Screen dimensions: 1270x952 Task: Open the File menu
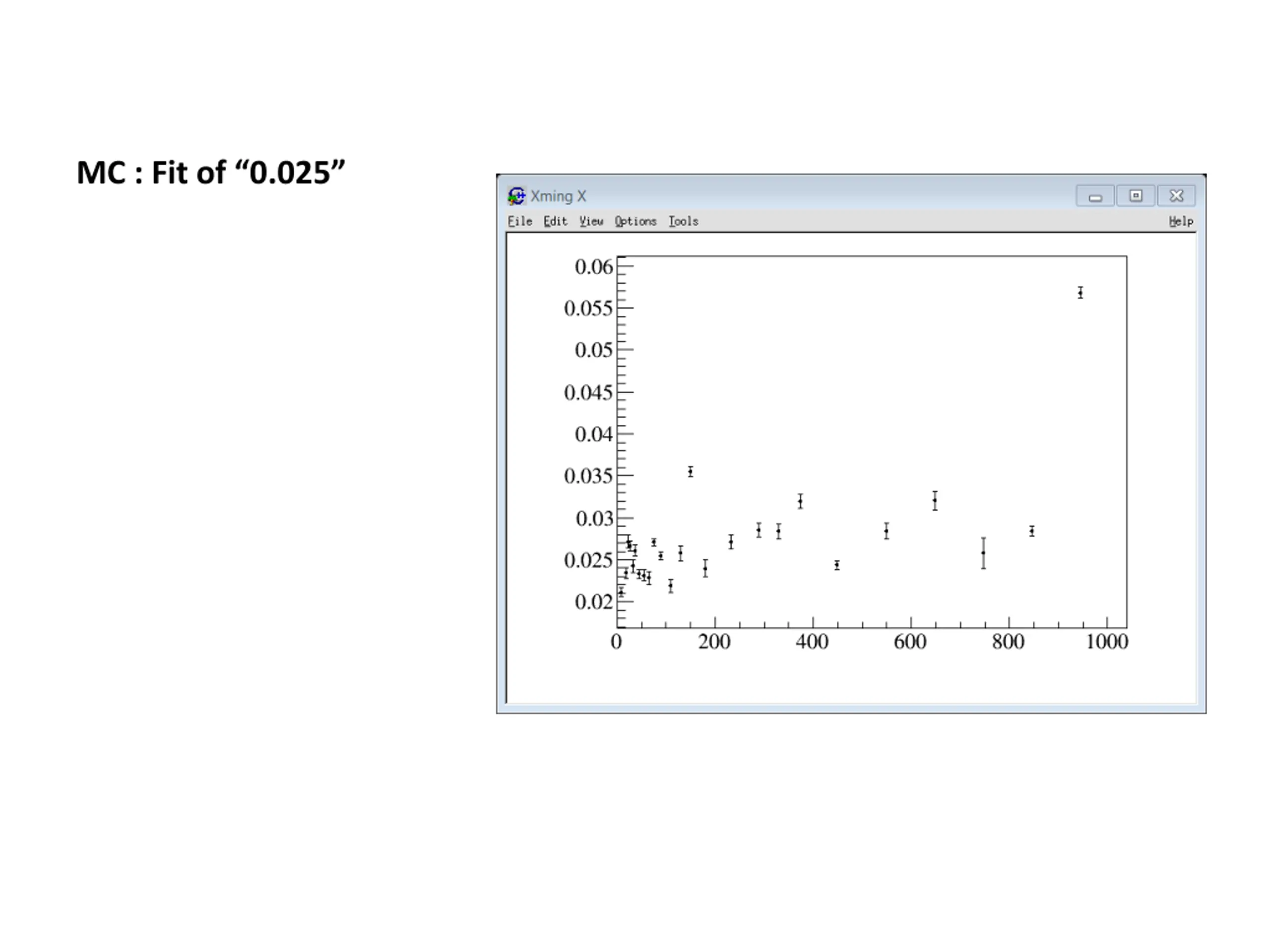519,222
